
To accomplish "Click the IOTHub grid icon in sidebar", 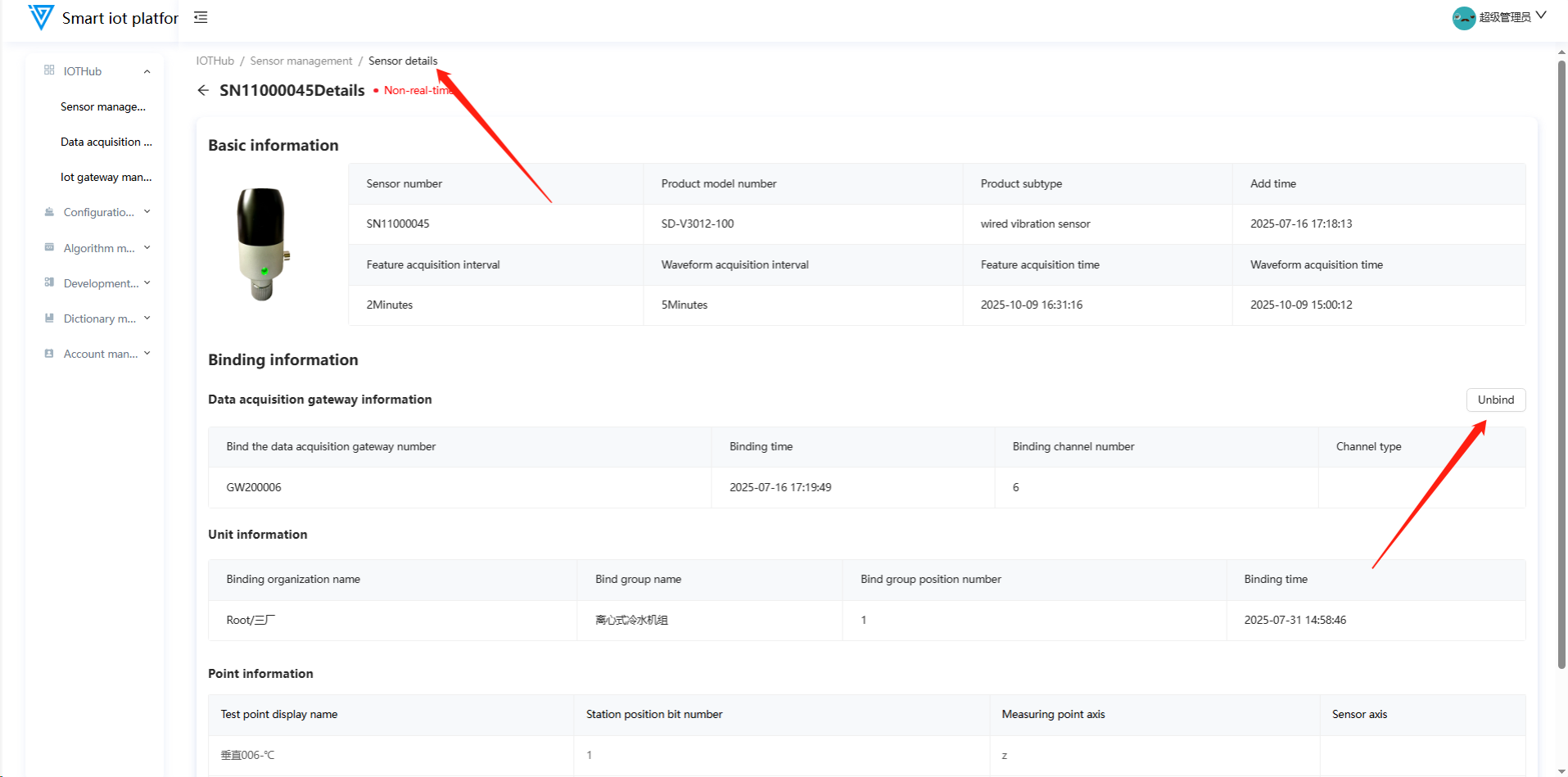I will tap(49, 70).
